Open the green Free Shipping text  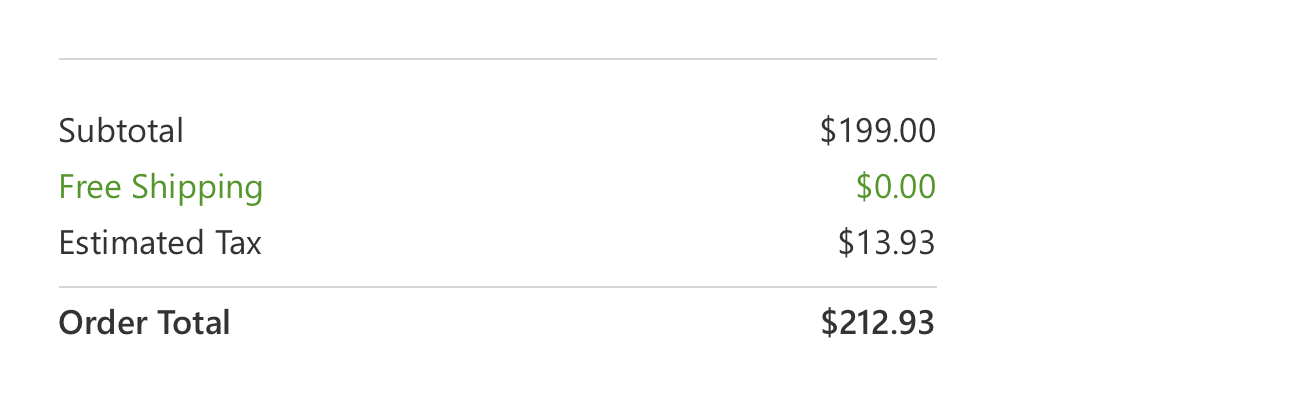click(161, 187)
